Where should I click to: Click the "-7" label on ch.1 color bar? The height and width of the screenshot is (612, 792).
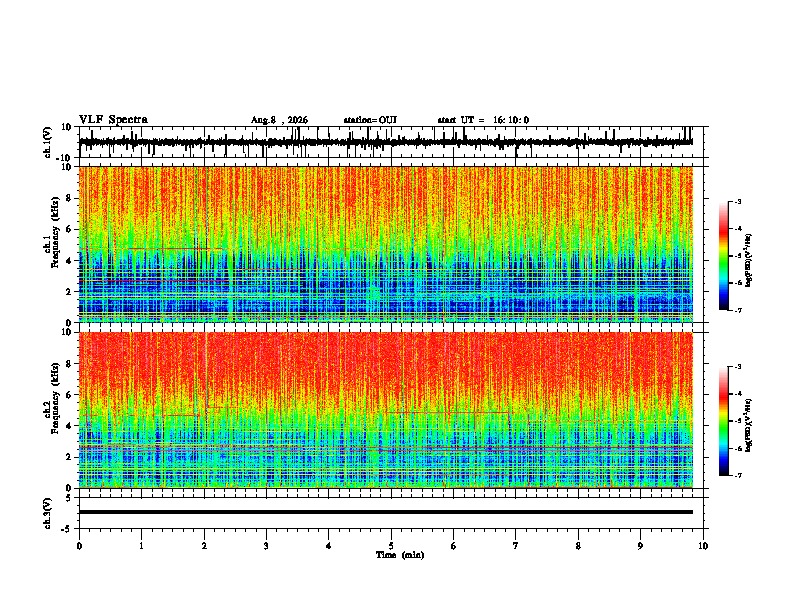point(737,310)
